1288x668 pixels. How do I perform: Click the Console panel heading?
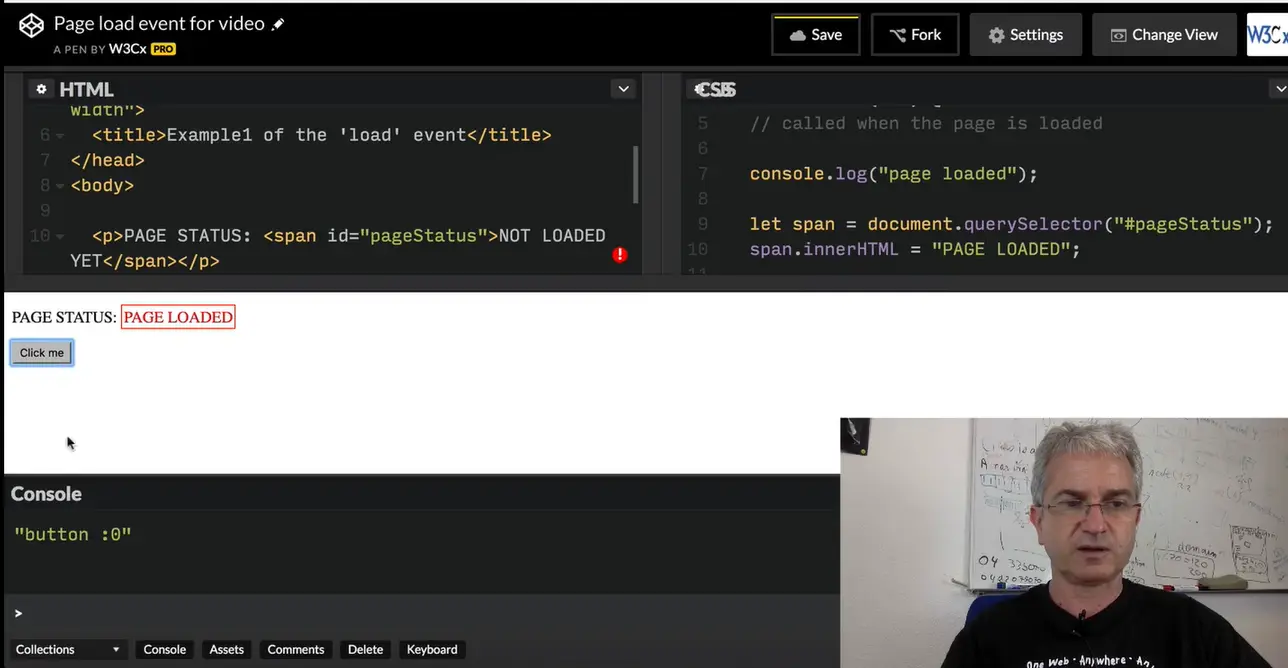point(46,494)
